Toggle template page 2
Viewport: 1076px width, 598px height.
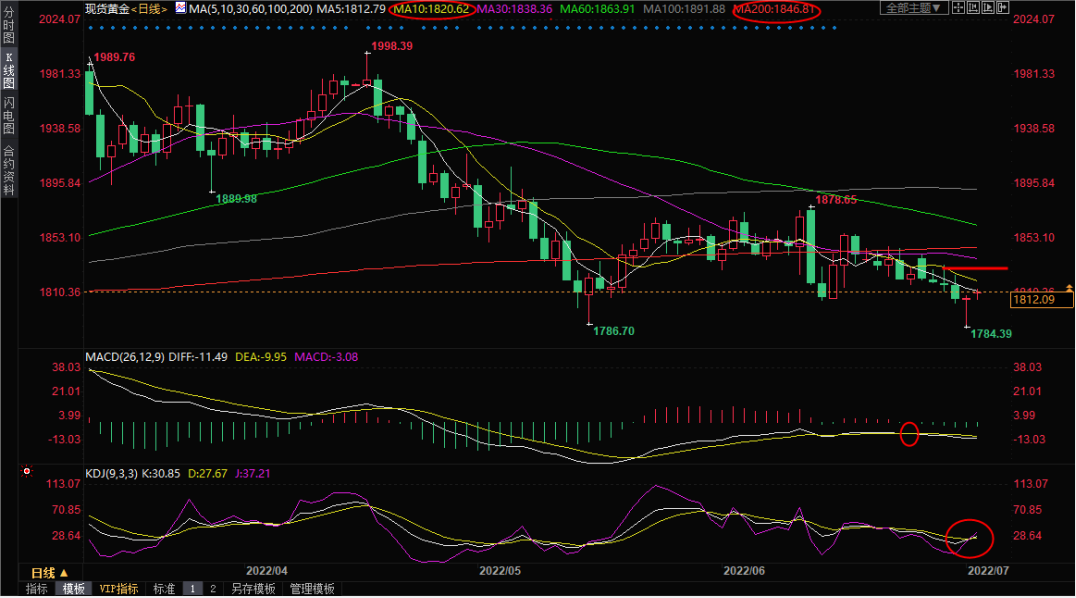[x=212, y=589]
